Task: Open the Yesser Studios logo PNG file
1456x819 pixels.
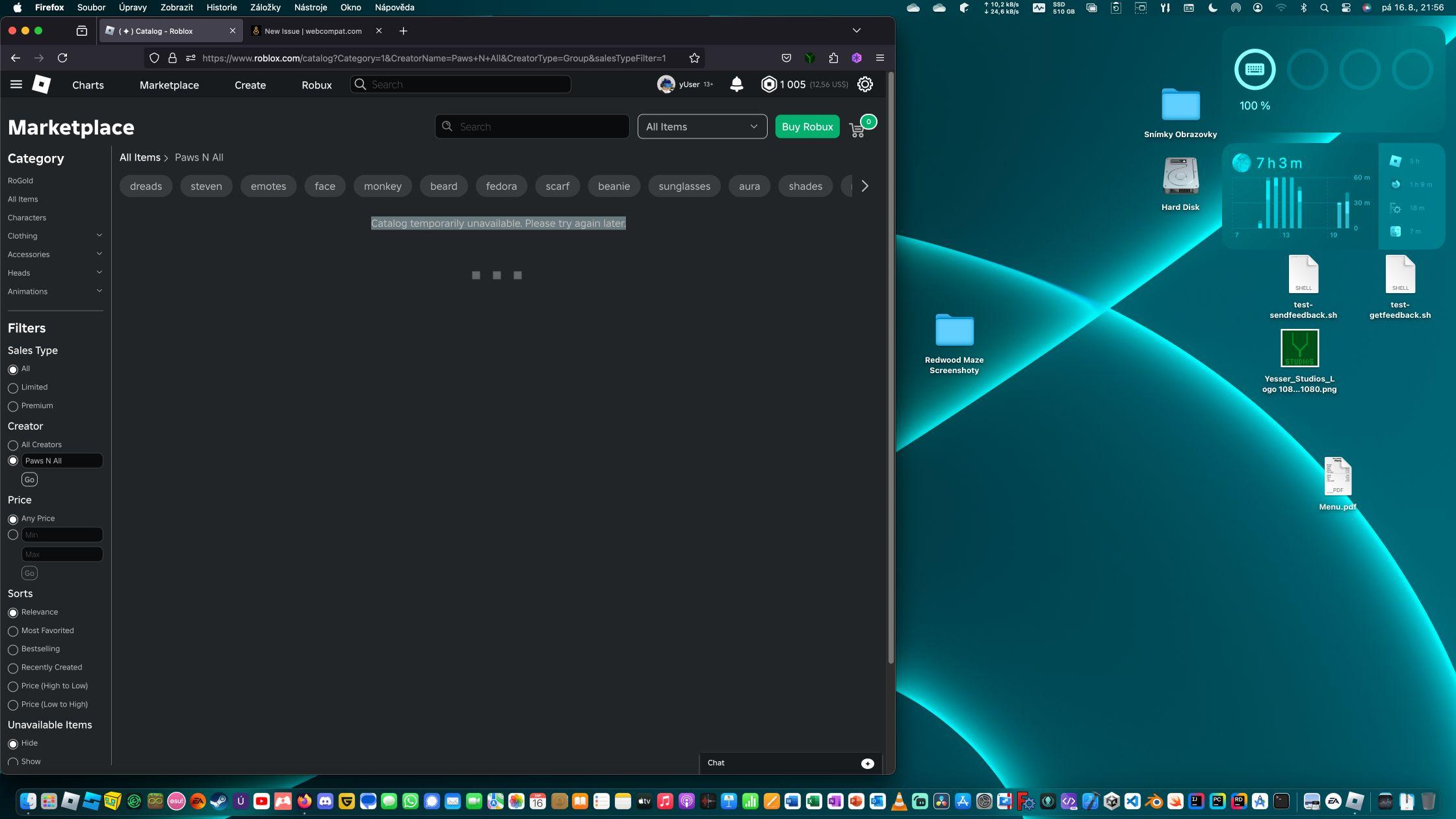Action: point(1299,348)
